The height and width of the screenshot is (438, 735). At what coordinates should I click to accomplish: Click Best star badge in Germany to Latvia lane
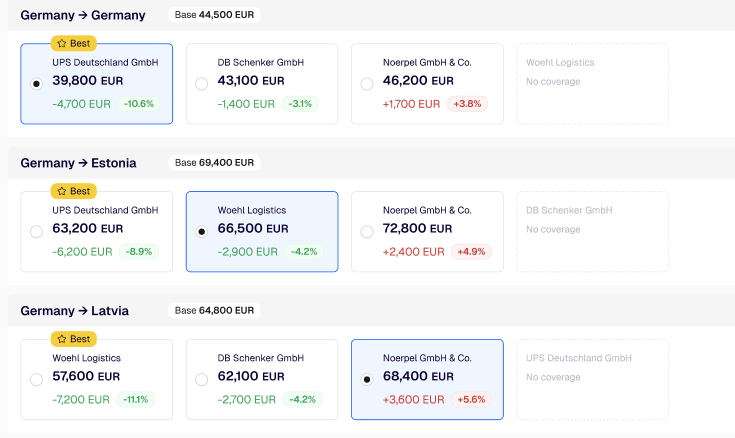74,339
